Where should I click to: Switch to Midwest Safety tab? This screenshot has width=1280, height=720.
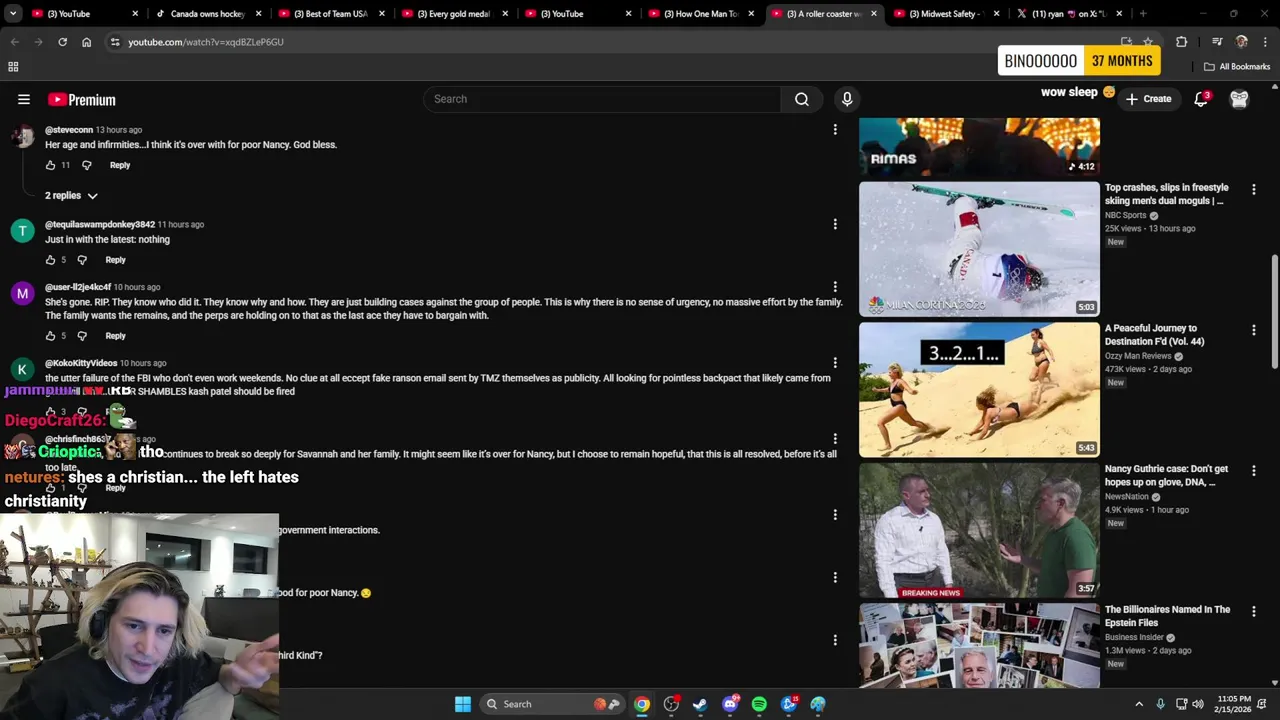946,14
